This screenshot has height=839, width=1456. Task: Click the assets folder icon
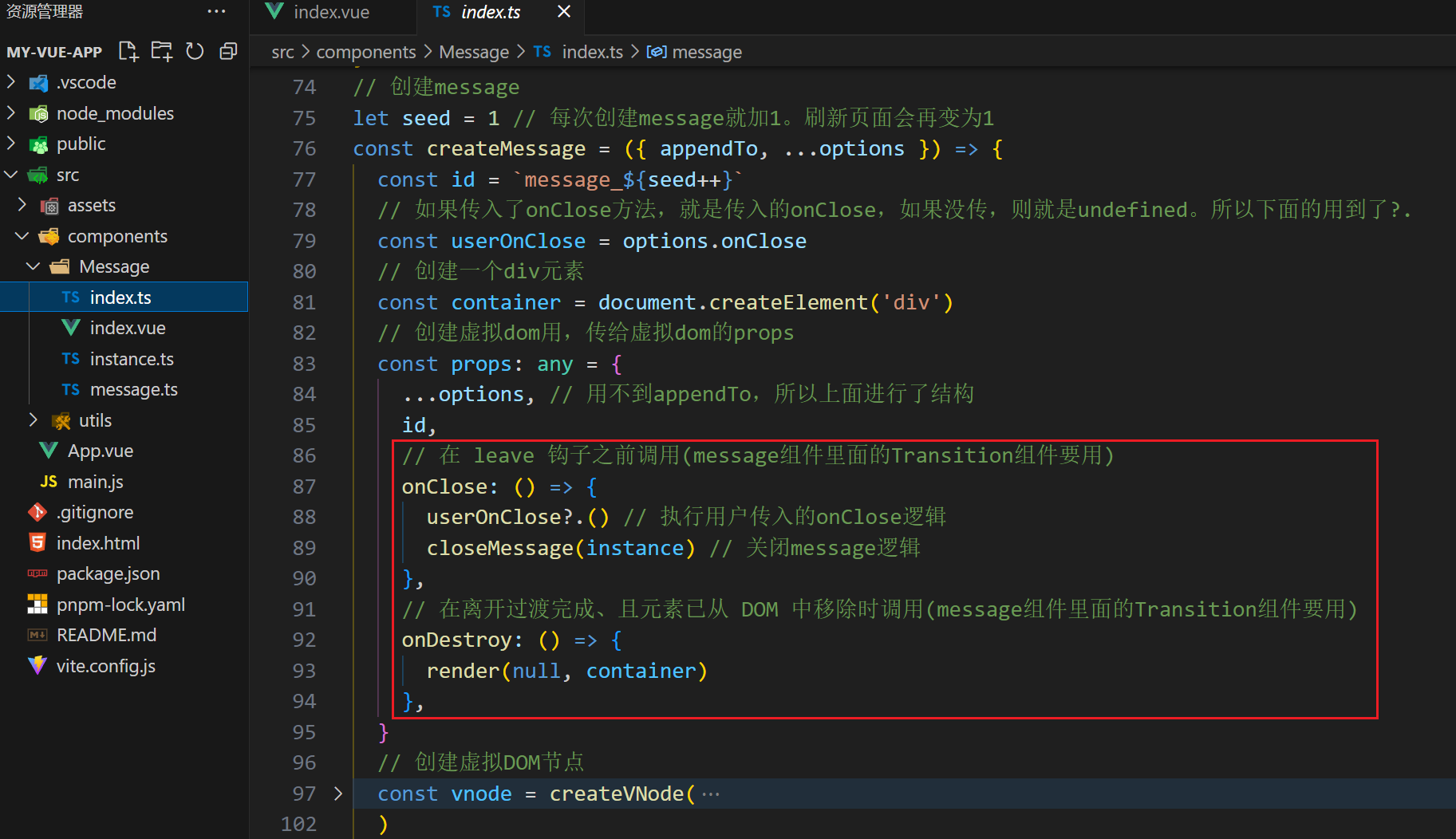coord(49,206)
